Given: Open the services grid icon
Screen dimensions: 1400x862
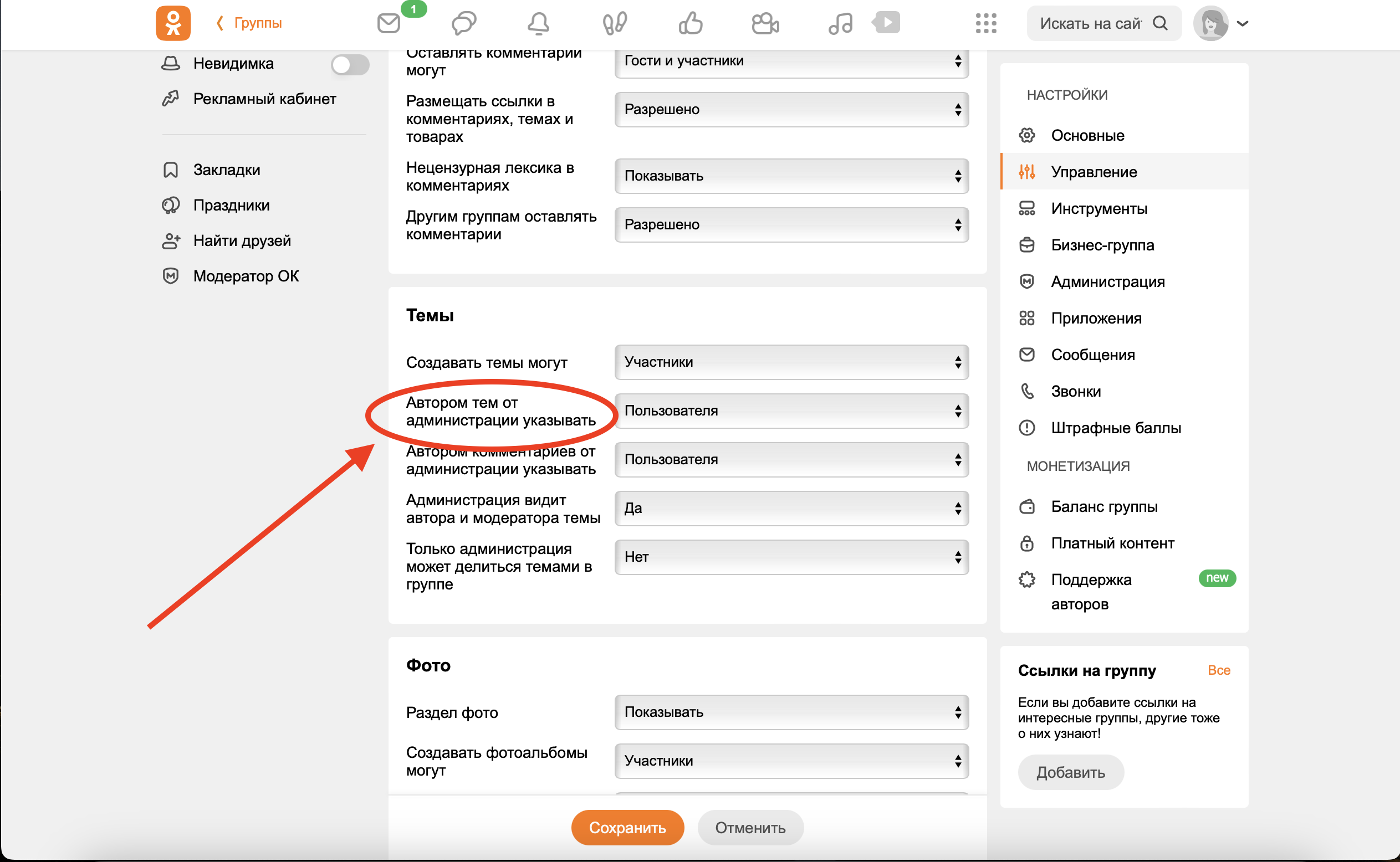Looking at the screenshot, I should (x=985, y=23).
